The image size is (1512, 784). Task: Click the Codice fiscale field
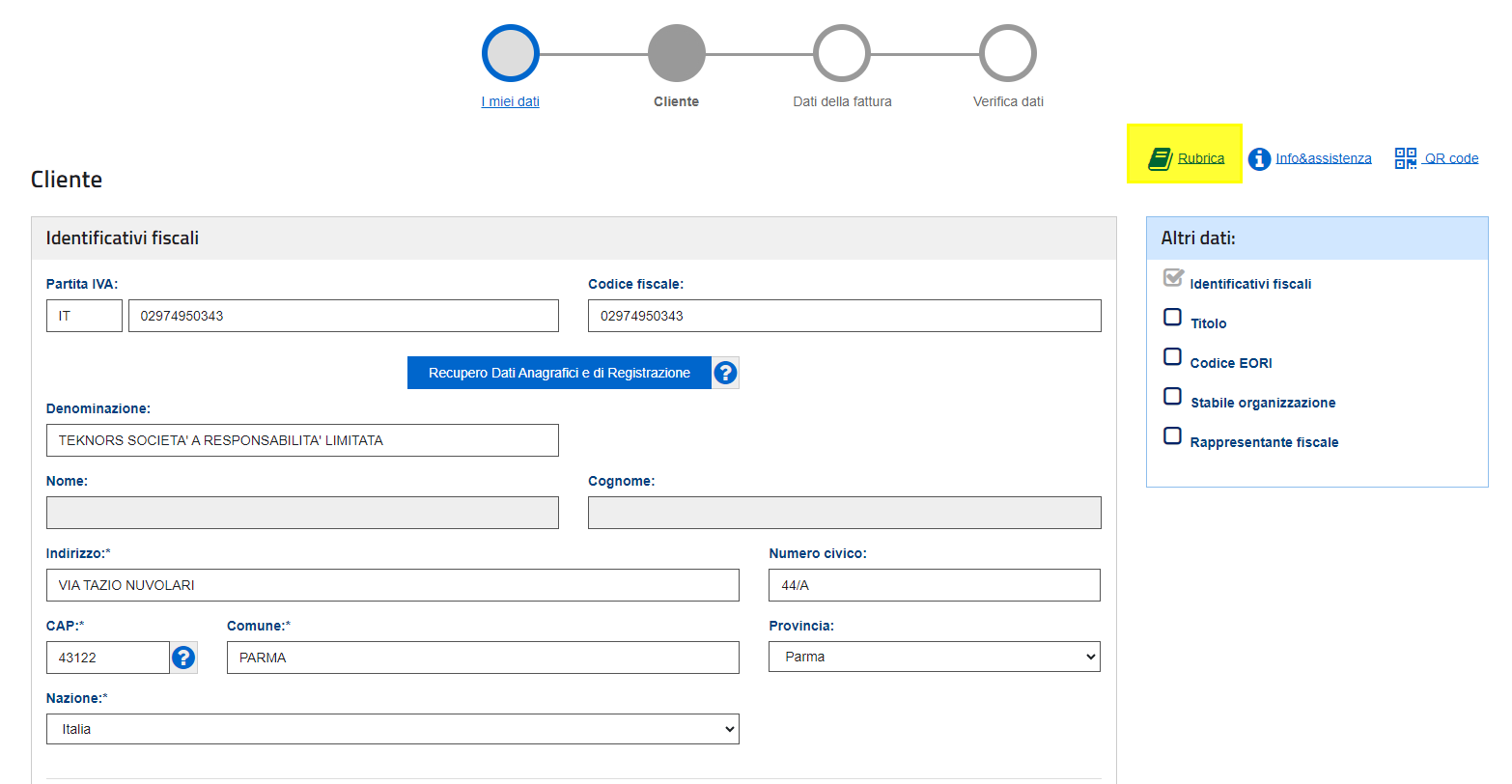tap(845, 316)
